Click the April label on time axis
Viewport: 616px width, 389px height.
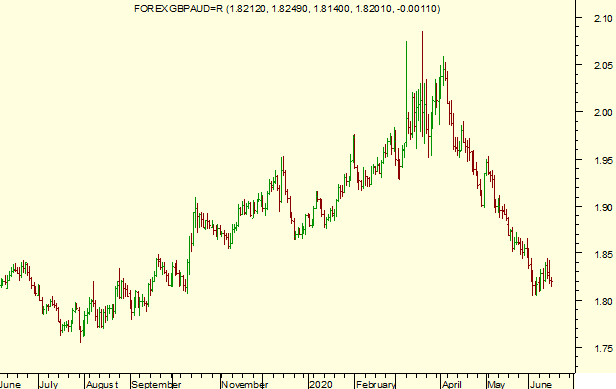coord(451,384)
